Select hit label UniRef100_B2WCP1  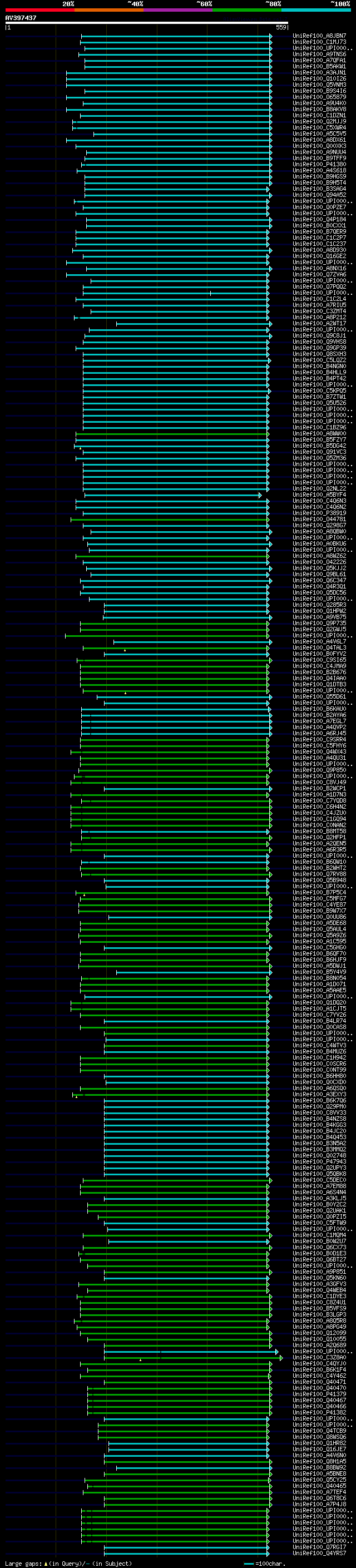(319, 788)
